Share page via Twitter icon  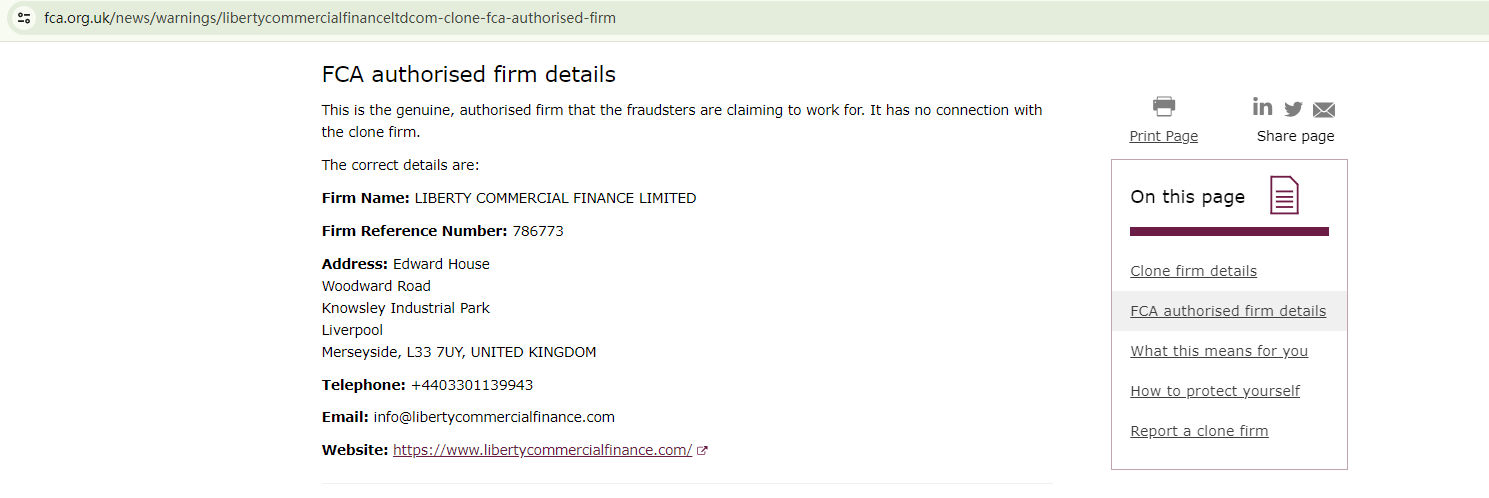[1293, 109]
